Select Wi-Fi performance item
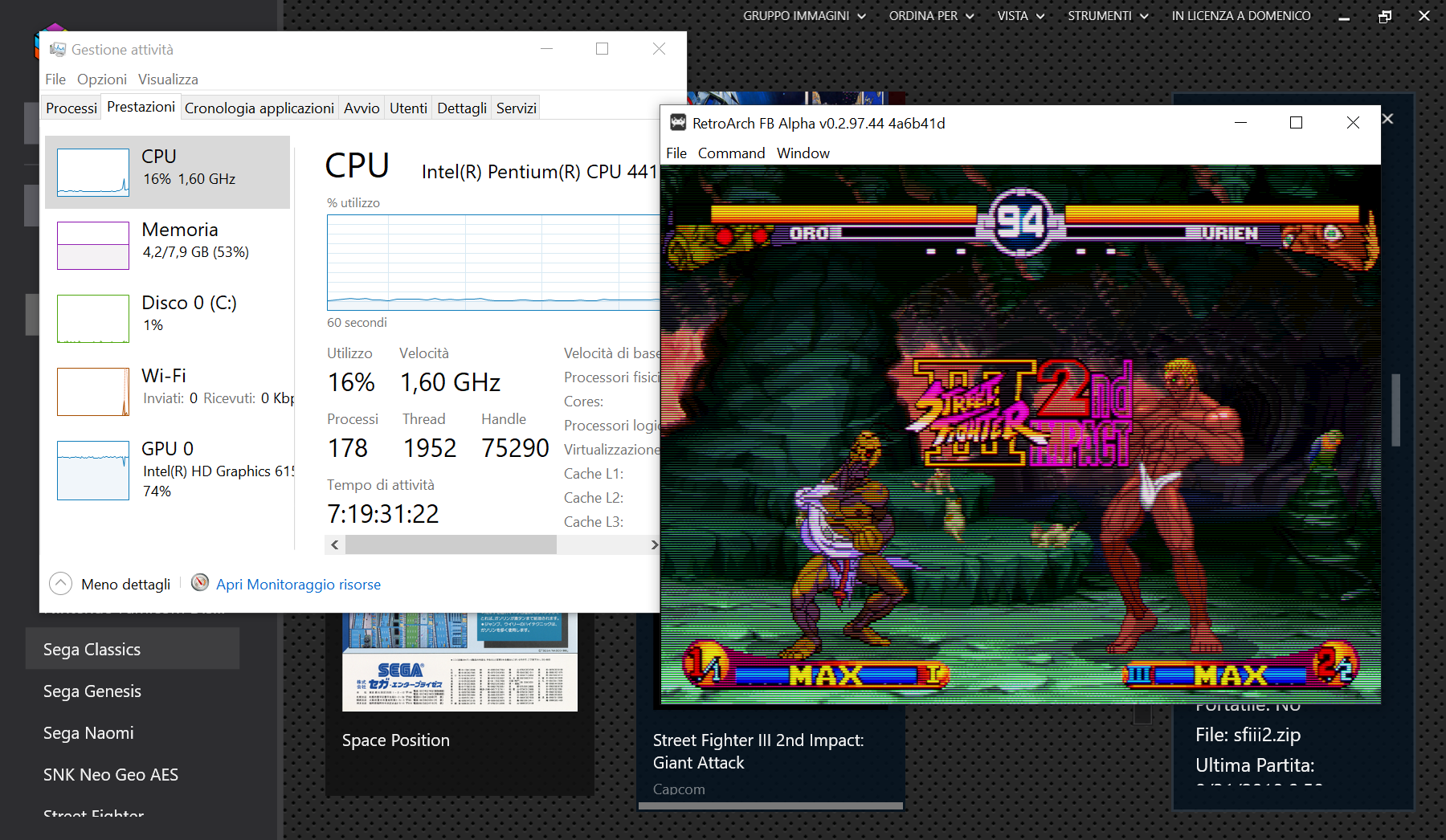 pyautogui.click(x=169, y=391)
